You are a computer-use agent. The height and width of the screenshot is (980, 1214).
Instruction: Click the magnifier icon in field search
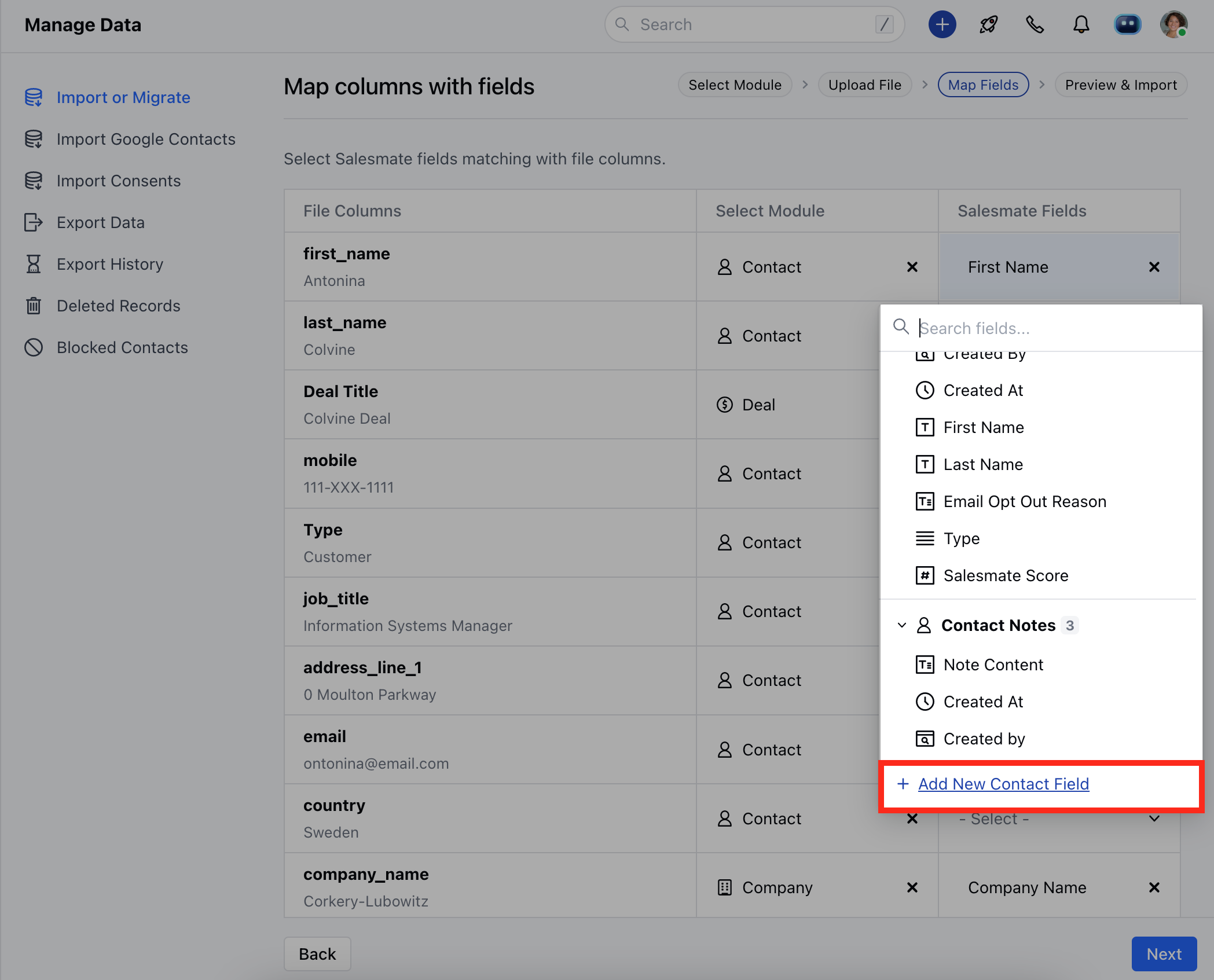point(900,326)
